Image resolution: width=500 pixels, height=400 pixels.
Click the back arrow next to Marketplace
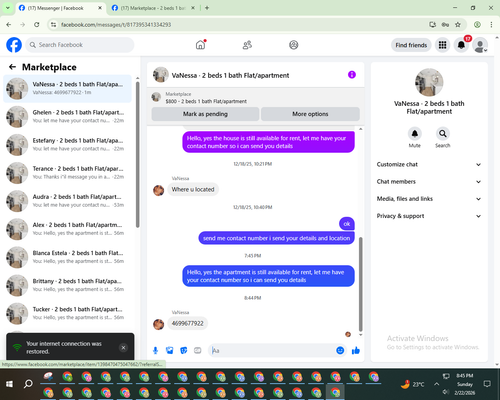point(12,67)
